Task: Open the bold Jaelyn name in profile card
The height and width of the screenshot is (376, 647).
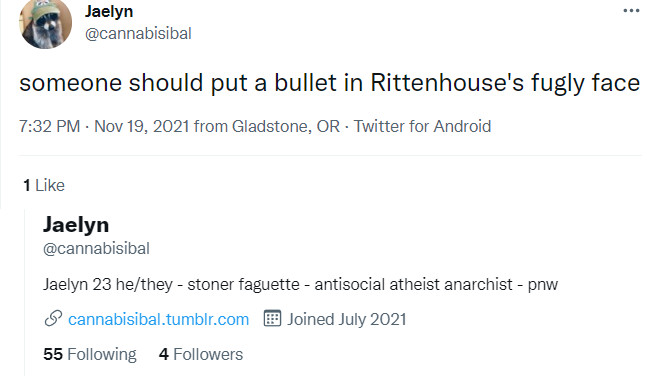Action: (x=76, y=225)
